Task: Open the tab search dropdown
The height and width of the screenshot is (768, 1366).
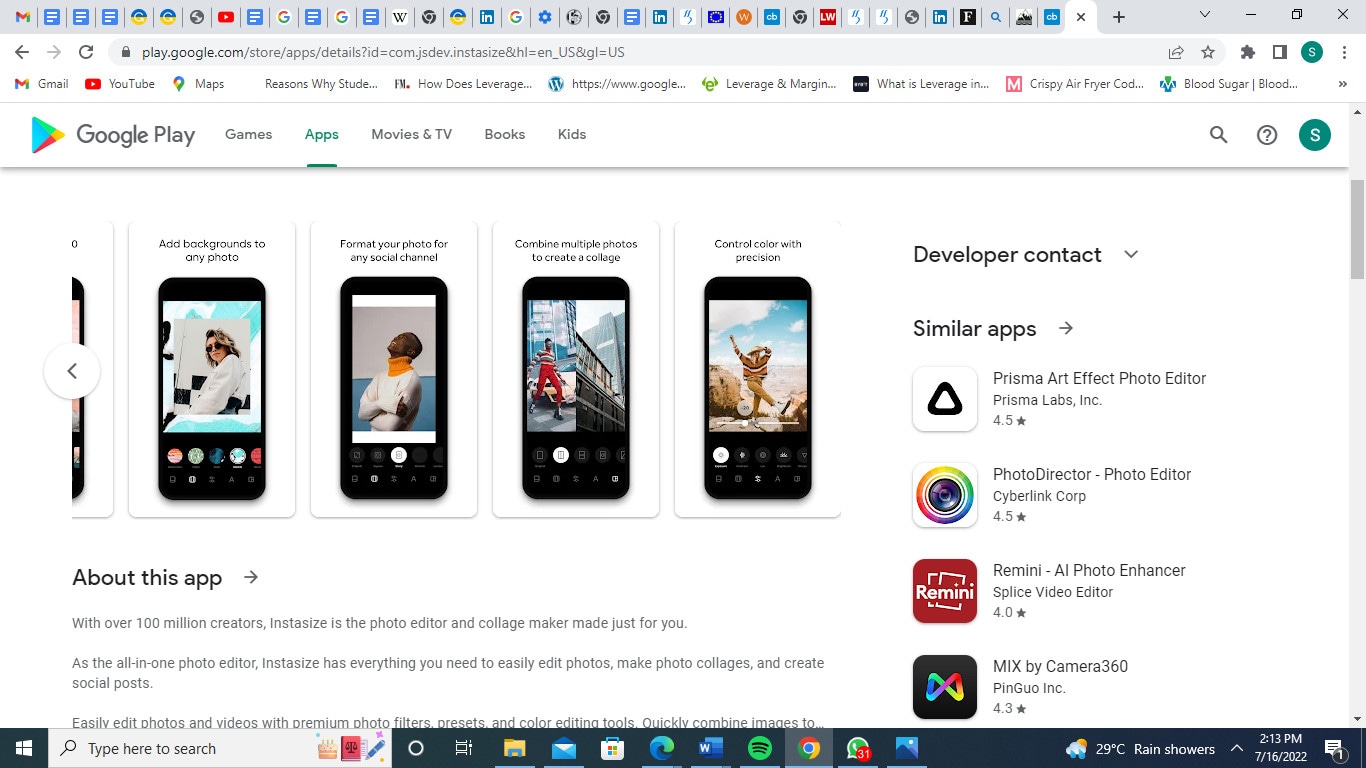Action: click(x=1205, y=15)
